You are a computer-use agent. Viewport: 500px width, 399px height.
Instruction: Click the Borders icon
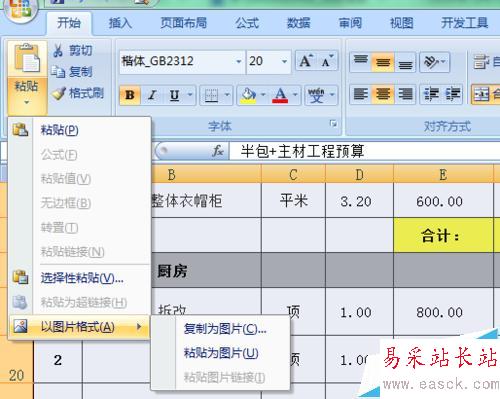point(211,95)
